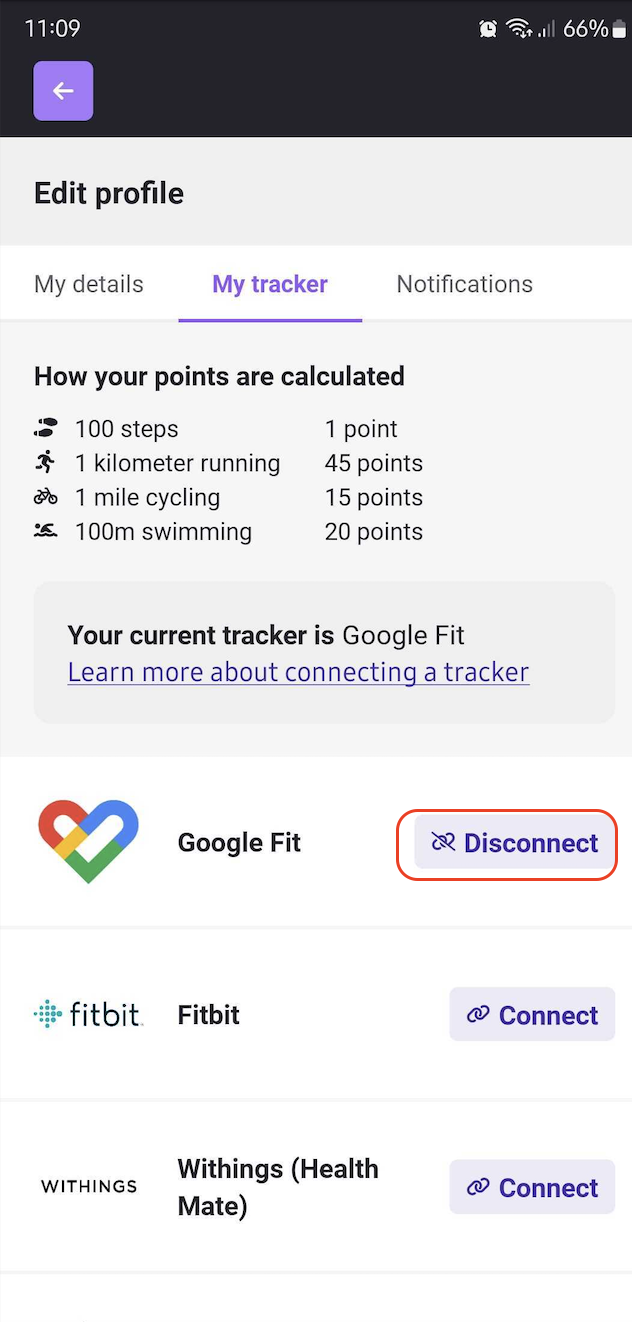
Task: Connect the Fitbit tracker
Action: coord(532,1015)
